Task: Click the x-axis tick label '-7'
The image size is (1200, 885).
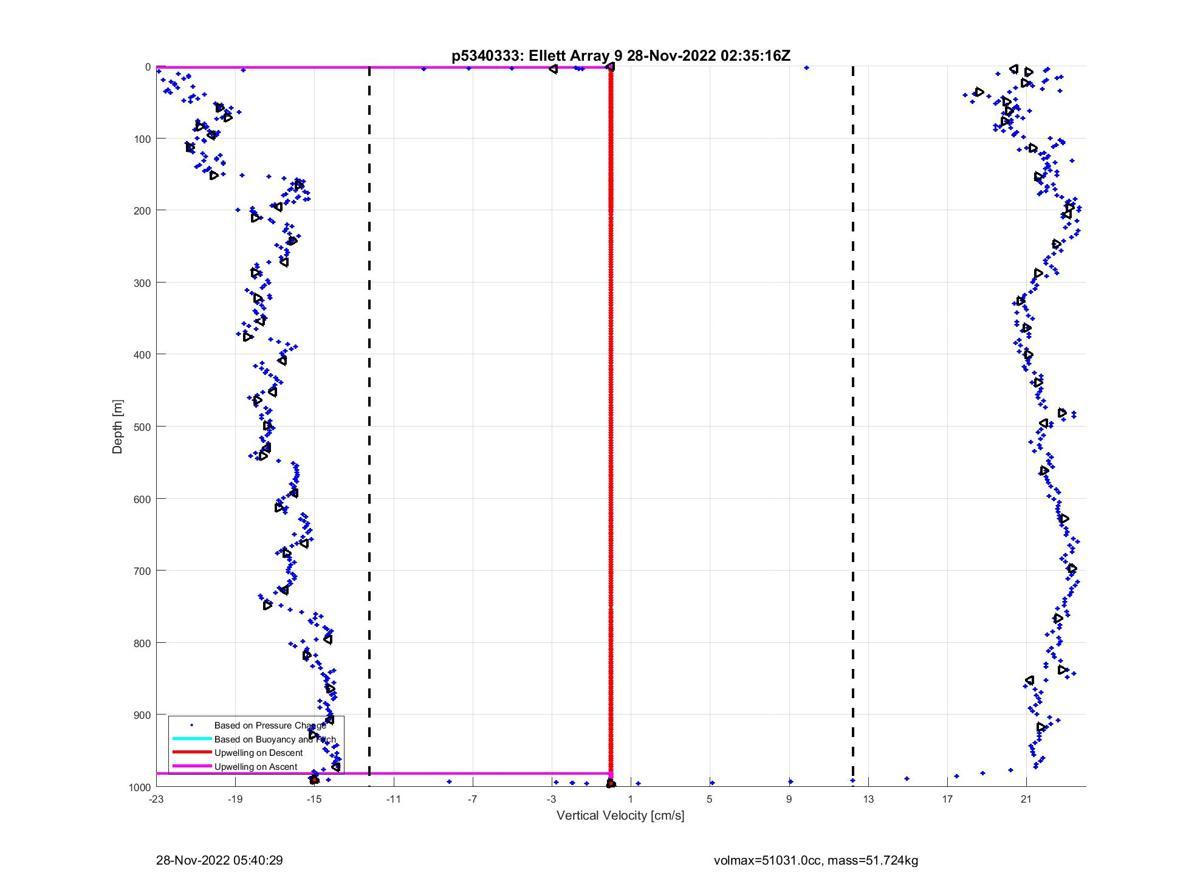Action: click(472, 800)
